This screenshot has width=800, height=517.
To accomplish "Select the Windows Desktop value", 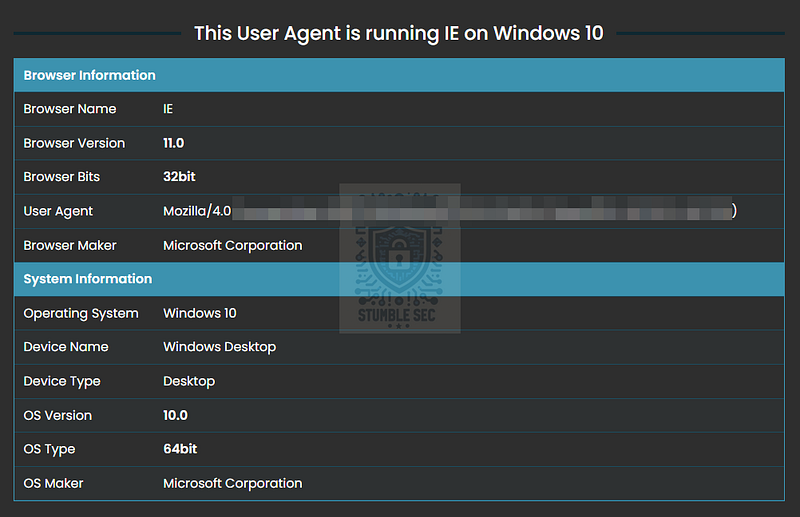I will 219,347.
